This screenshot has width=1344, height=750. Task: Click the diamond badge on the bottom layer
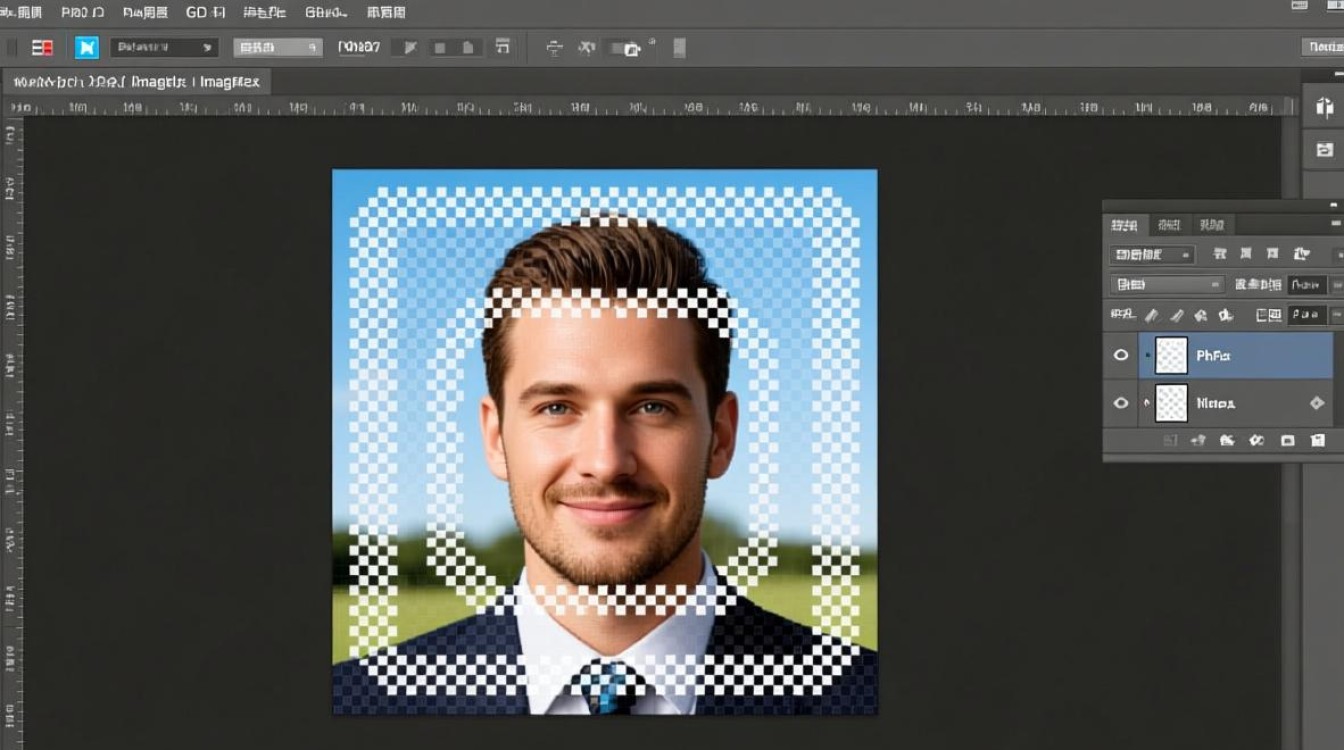1317,403
